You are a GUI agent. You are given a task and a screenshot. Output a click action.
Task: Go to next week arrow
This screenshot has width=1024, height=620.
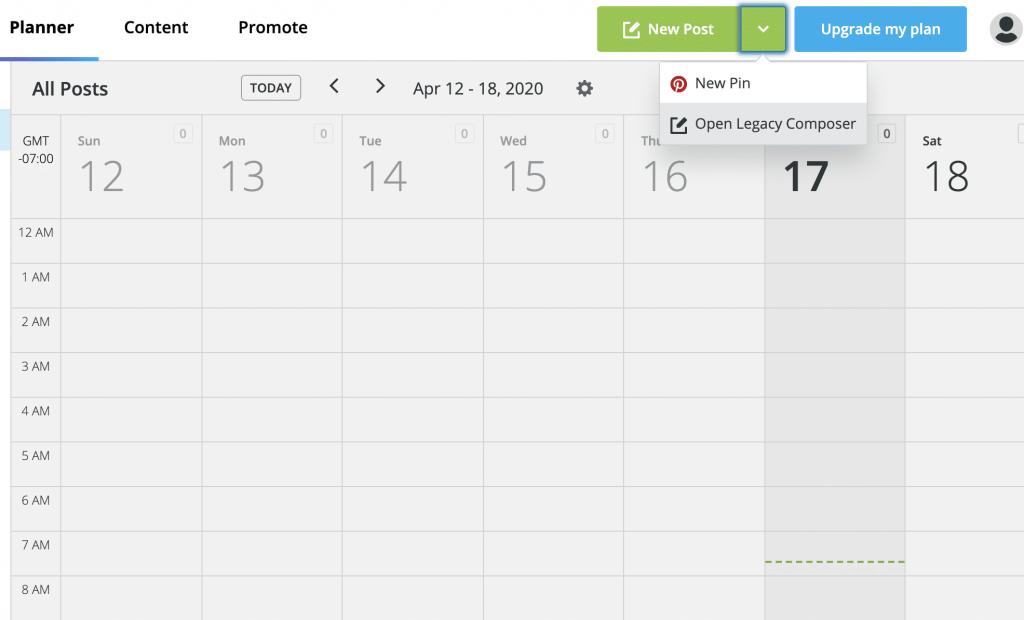tap(380, 86)
